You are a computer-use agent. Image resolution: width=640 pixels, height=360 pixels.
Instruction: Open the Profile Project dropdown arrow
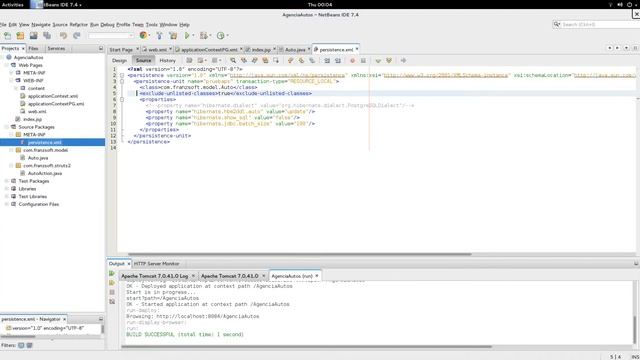tap(227, 36)
